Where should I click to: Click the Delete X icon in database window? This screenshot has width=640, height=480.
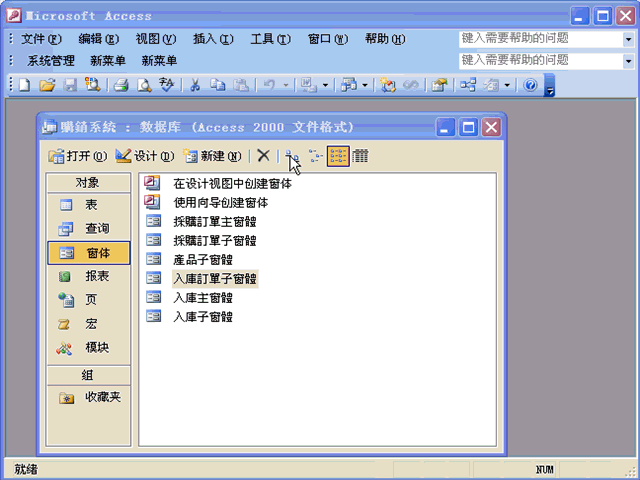(x=263, y=156)
